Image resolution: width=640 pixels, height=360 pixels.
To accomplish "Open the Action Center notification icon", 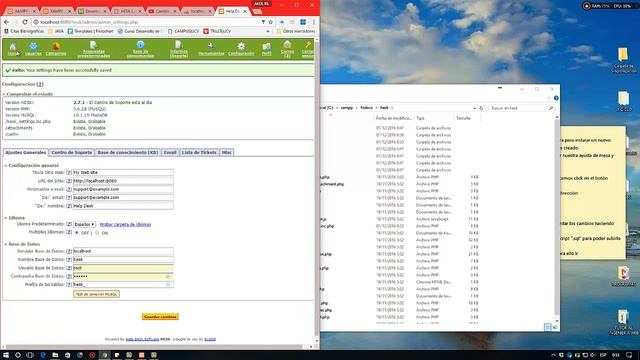I will point(629,355).
